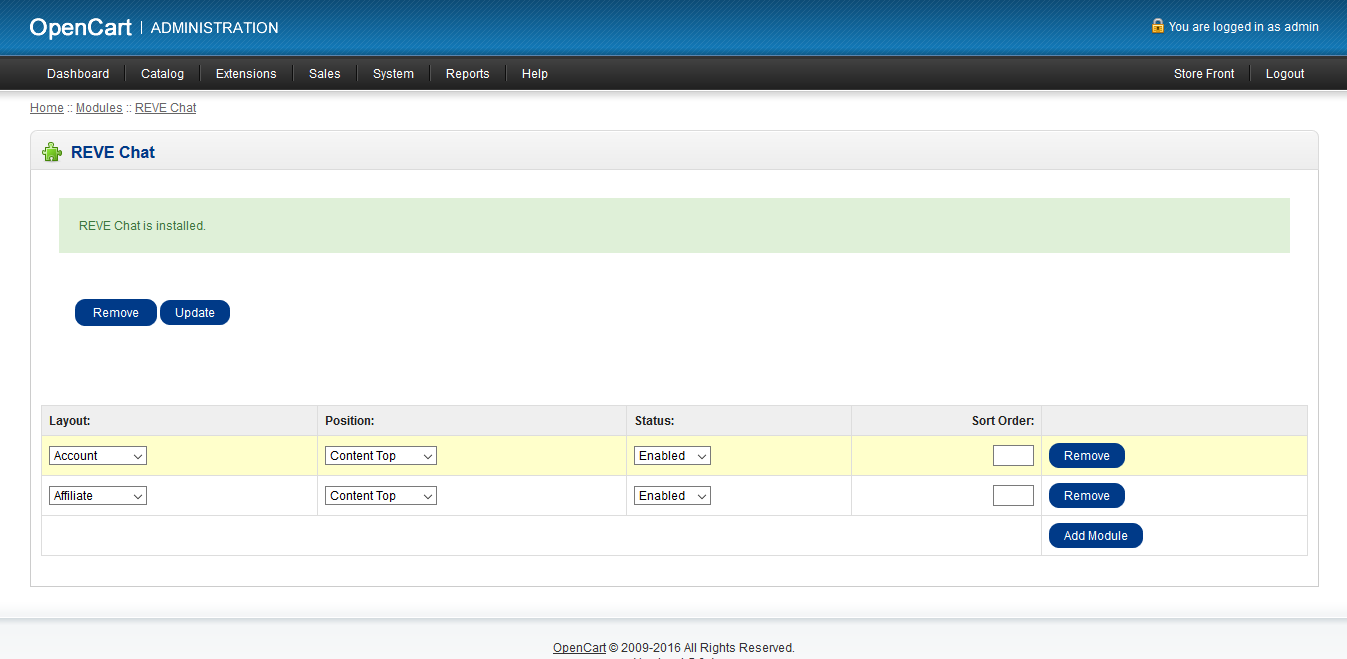
Task: Open the Sales menu
Action: pos(325,73)
